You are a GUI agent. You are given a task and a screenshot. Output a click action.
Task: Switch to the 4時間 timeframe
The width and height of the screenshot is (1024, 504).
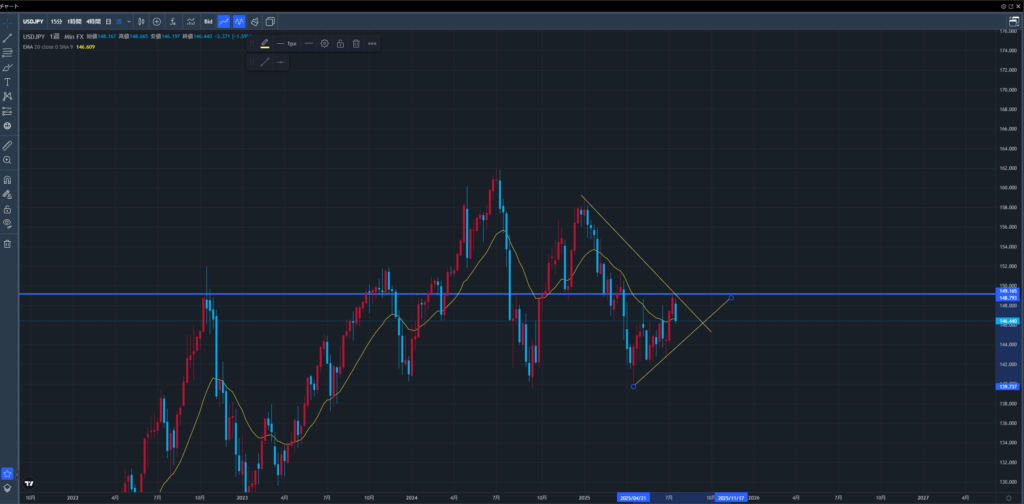tap(93, 22)
